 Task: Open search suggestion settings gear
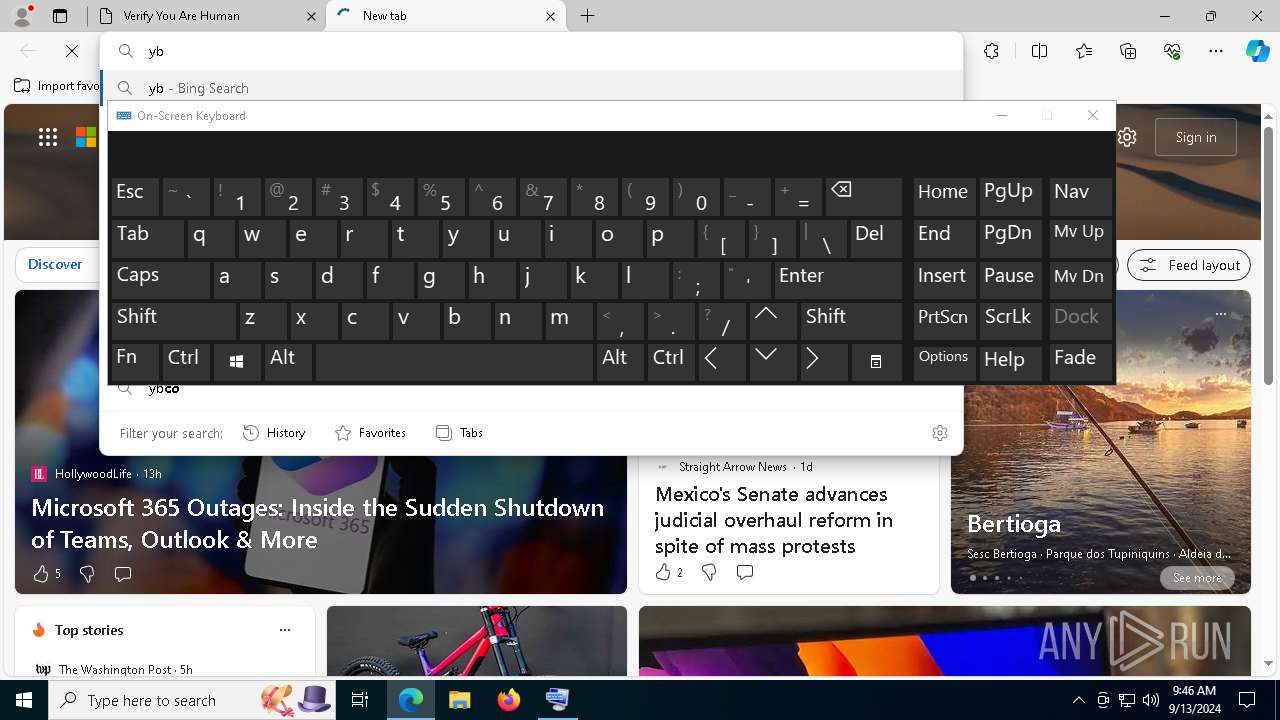940,433
